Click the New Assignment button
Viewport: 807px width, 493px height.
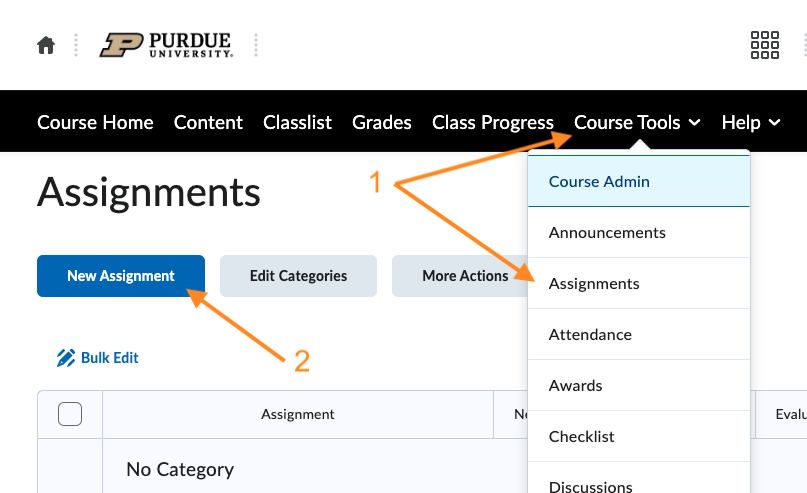pyautogui.click(x=121, y=276)
